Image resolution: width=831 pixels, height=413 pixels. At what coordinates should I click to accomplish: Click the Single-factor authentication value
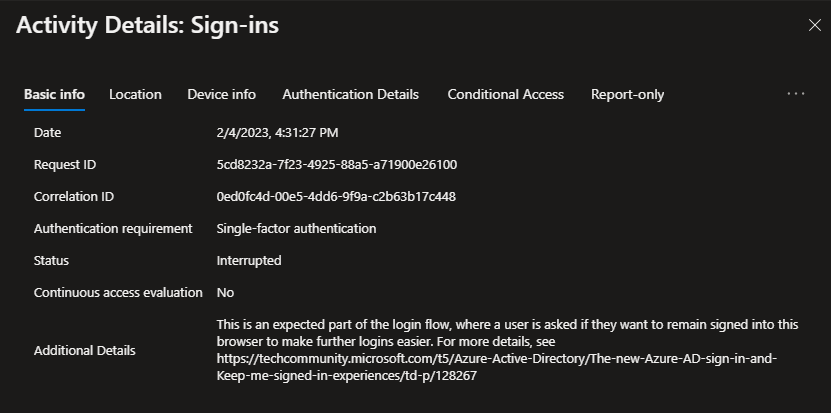pyautogui.click(x=296, y=228)
